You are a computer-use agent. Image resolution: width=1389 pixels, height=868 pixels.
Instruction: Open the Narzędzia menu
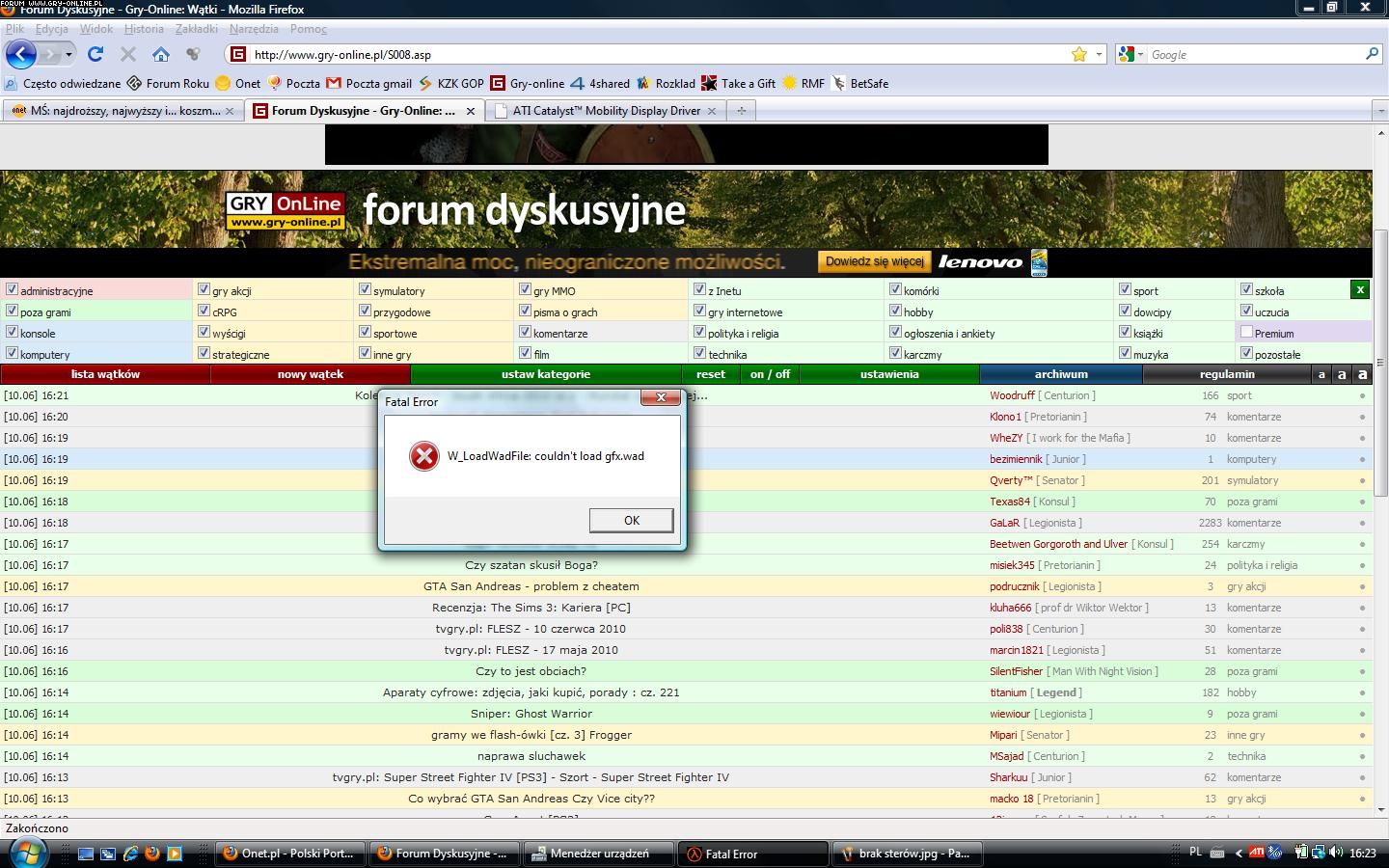[x=254, y=29]
